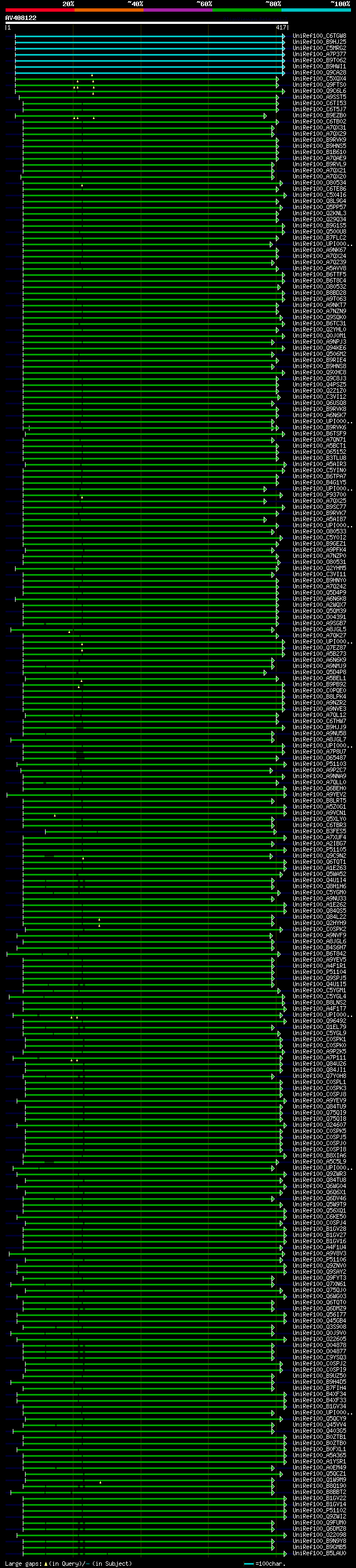Select the label UniRef100_O80534
The width and height of the screenshot is (356, 1568).
319,182
